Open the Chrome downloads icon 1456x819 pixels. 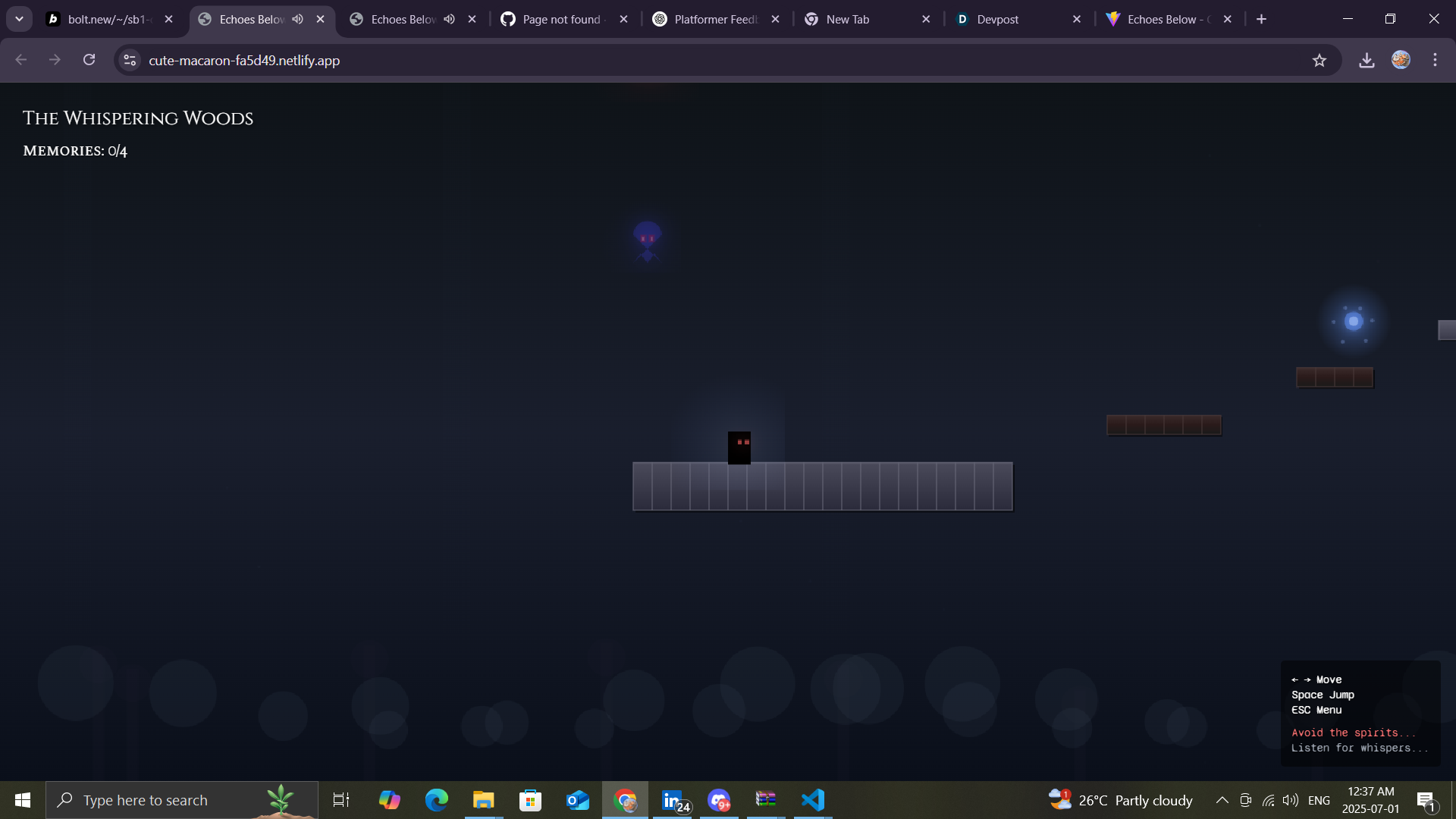[1367, 61]
